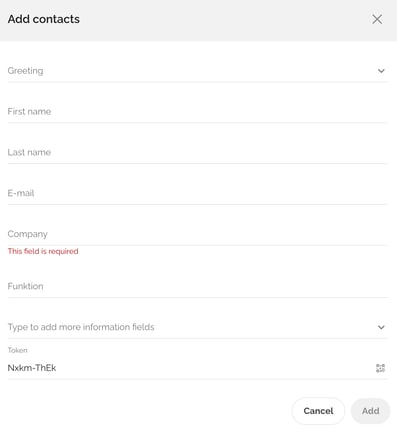Click the Add contacts dialog title
397x428 pixels.
click(x=44, y=19)
